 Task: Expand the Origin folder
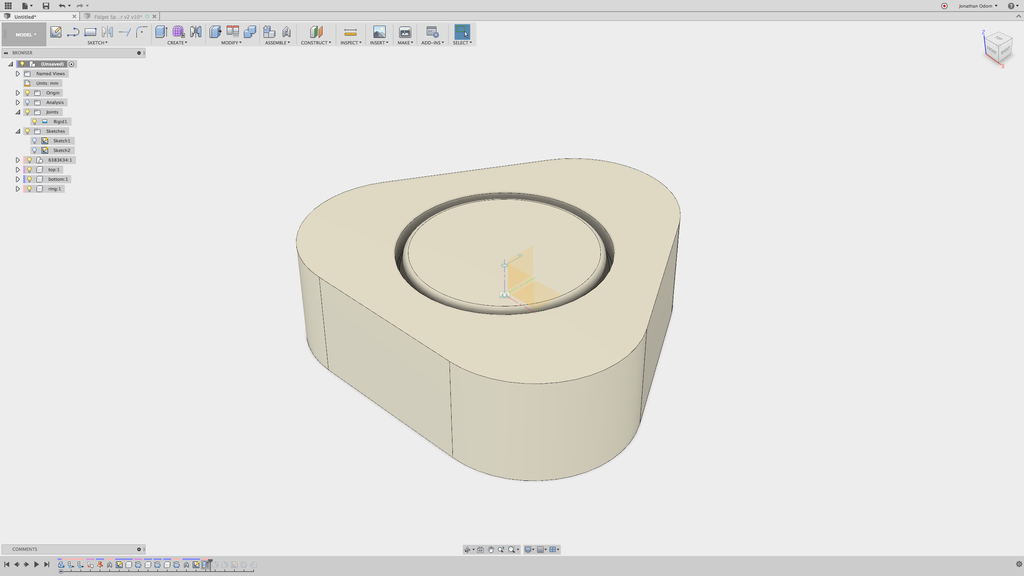18,93
